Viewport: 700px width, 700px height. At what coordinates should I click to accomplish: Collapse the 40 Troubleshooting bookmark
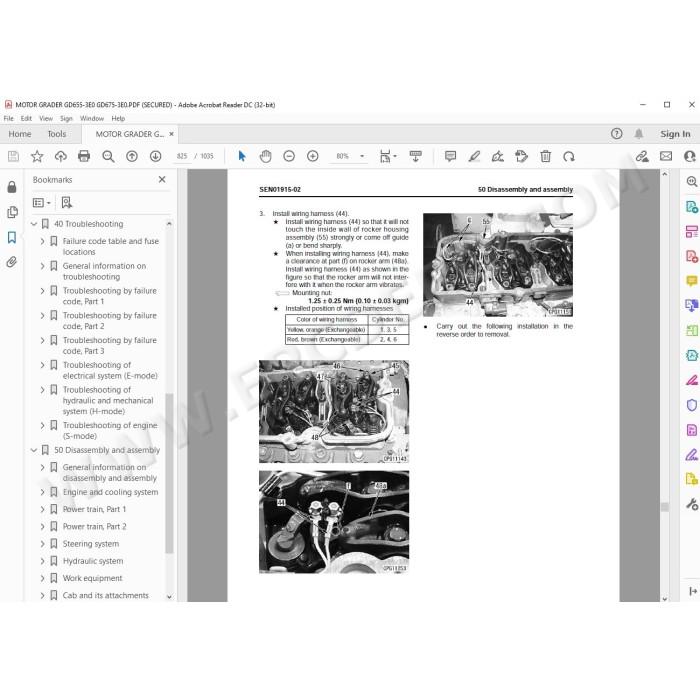tap(34, 224)
